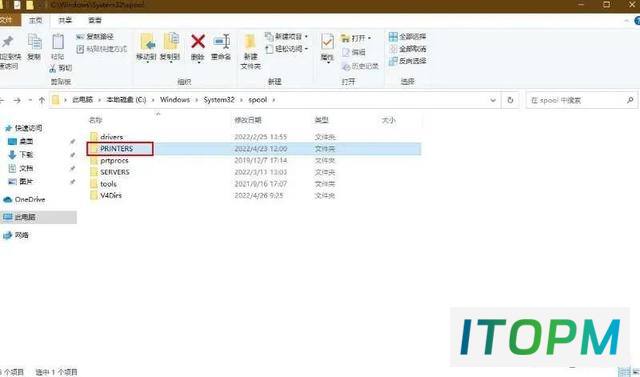Click the red X Delete icon in ribbon

[x=198, y=42]
